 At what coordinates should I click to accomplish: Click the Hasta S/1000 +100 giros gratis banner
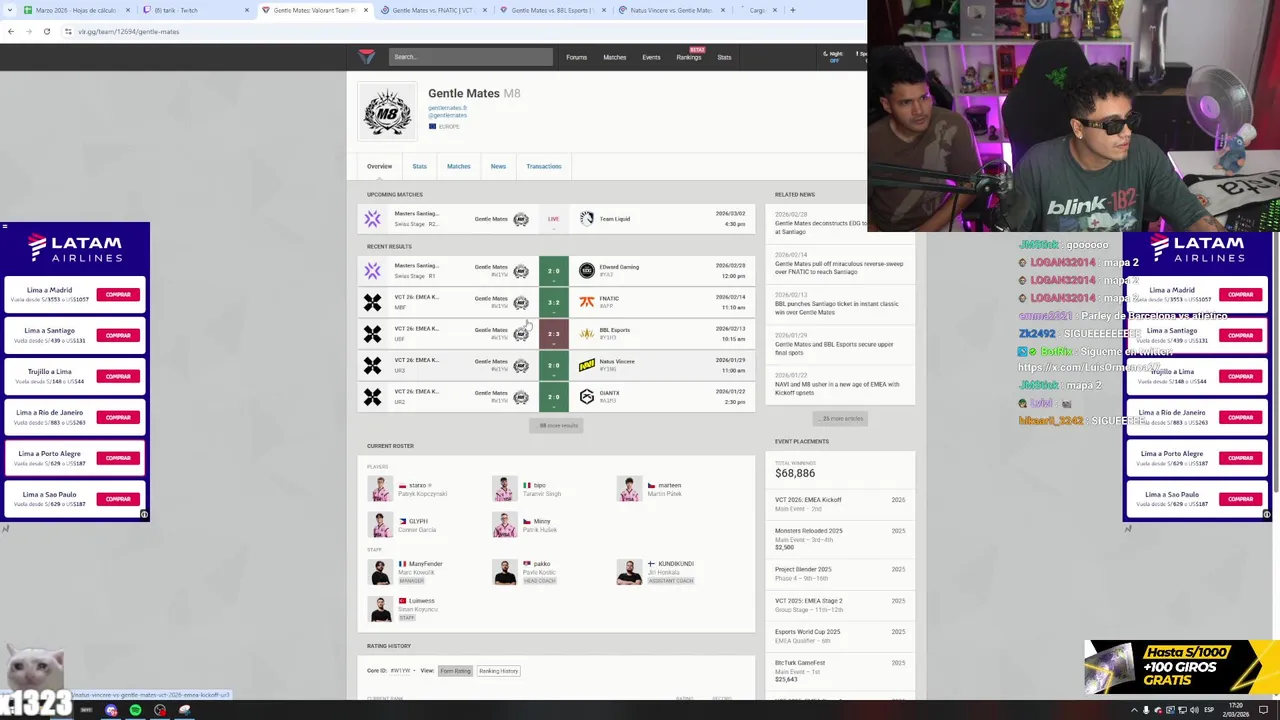[x=1181, y=667]
